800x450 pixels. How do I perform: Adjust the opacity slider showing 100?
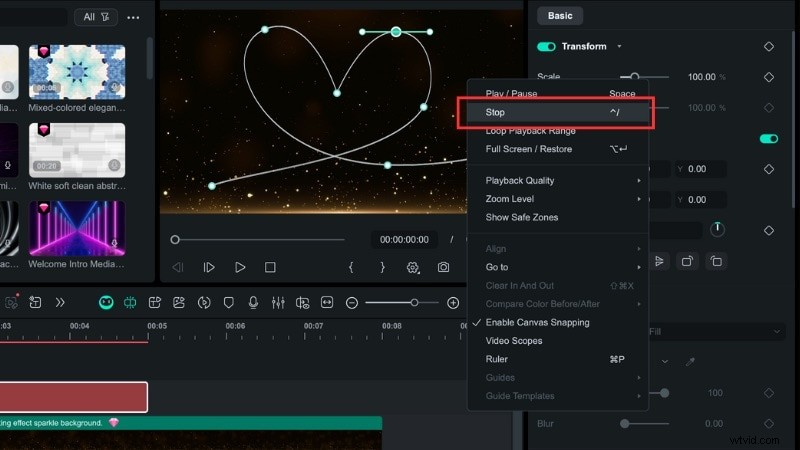pos(664,393)
